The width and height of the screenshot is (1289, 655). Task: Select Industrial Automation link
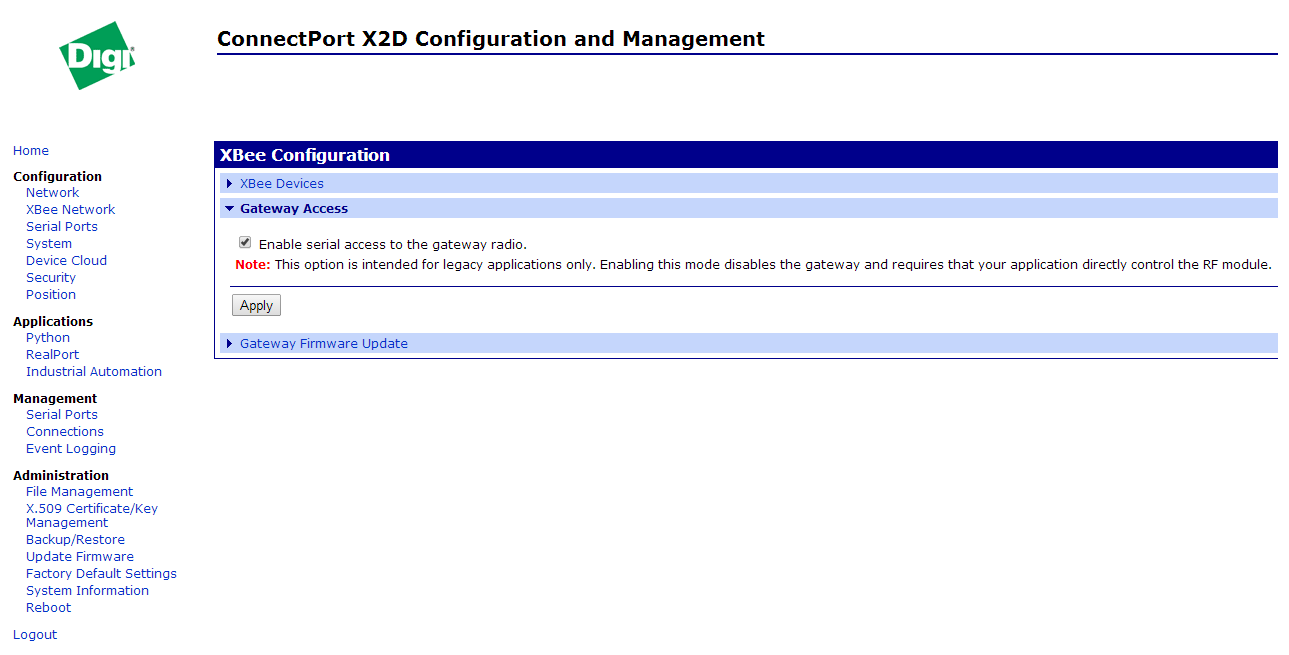click(x=93, y=372)
